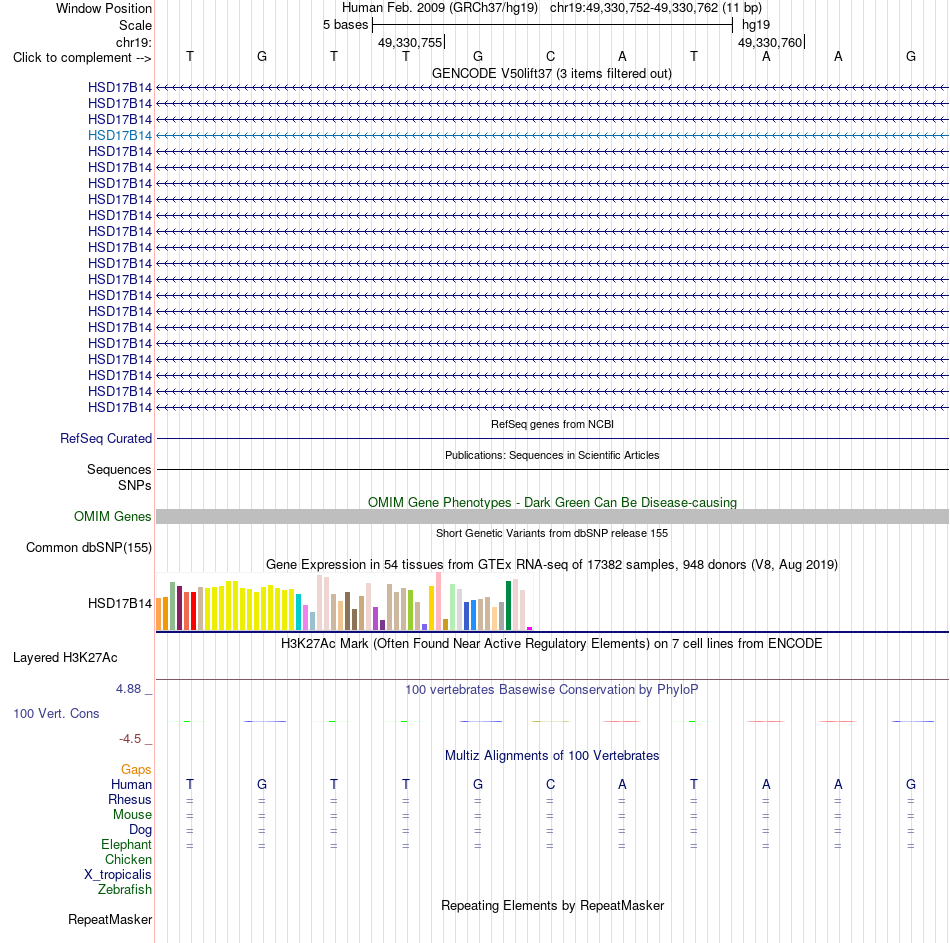
Task: Click the 'Scale' track label
Action: pyautogui.click(x=135, y=25)
